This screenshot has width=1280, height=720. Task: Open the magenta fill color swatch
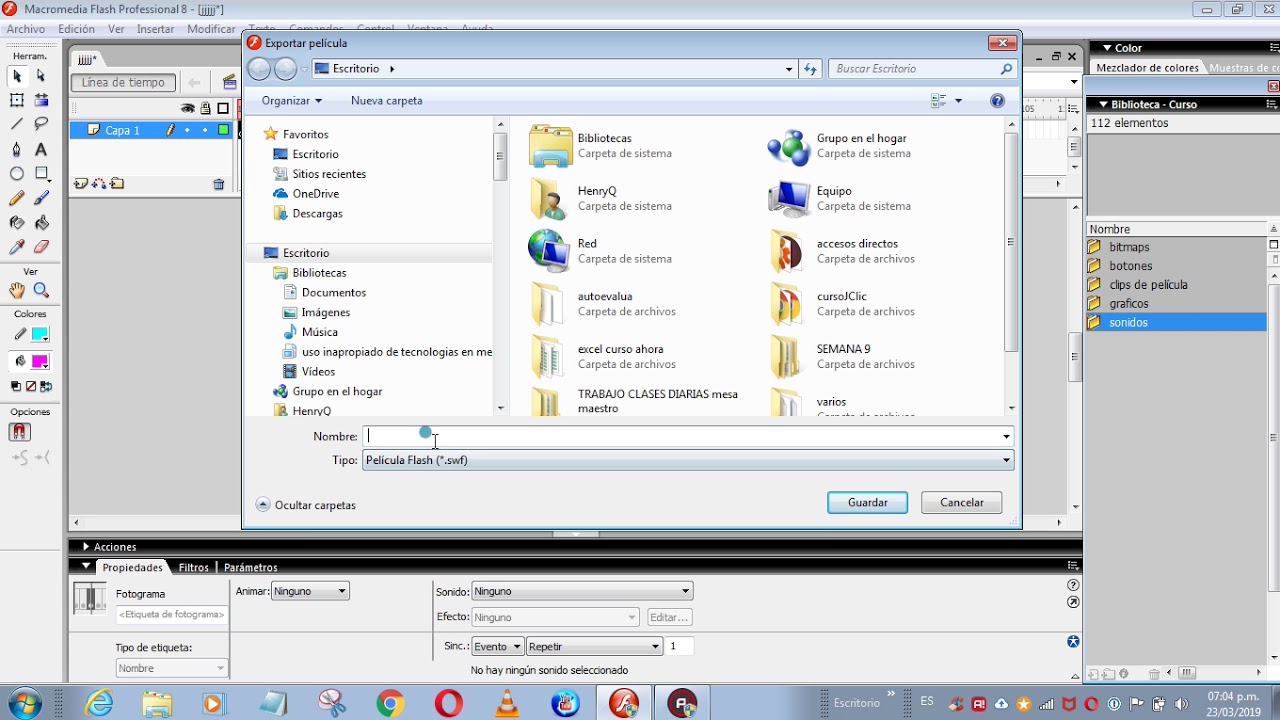pos(39,361)
